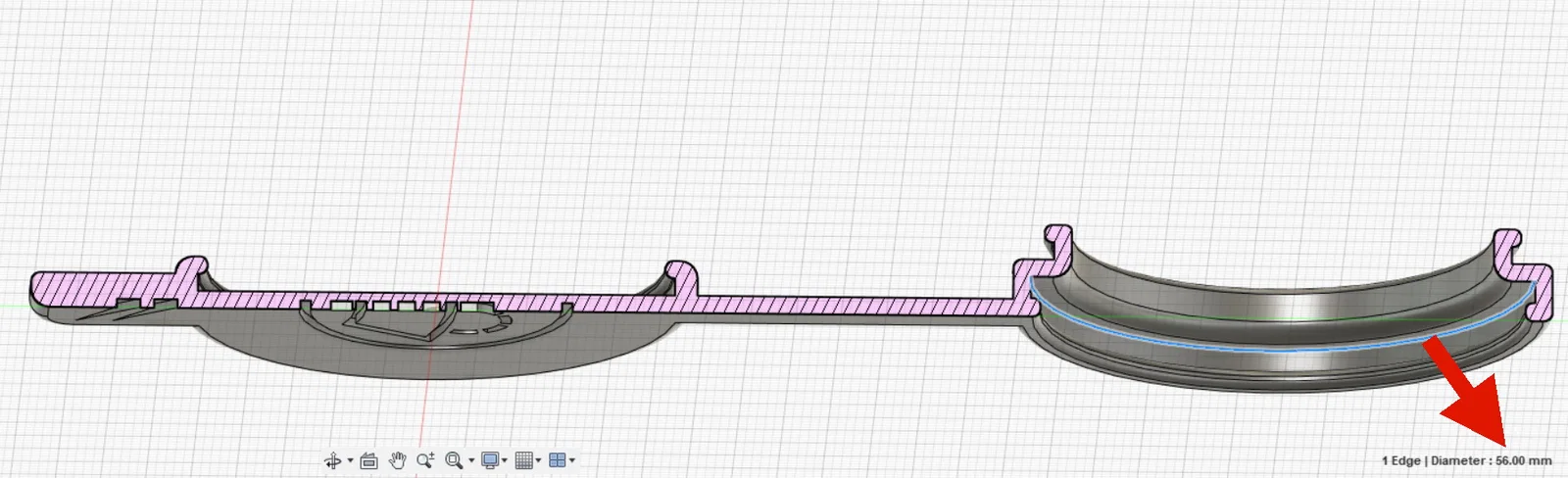This screenshot has width=1568, height=478.
Task: Click the '1 Edge | Diameter : 56.00 mm' readout
Action: [x=1466, y=460]
